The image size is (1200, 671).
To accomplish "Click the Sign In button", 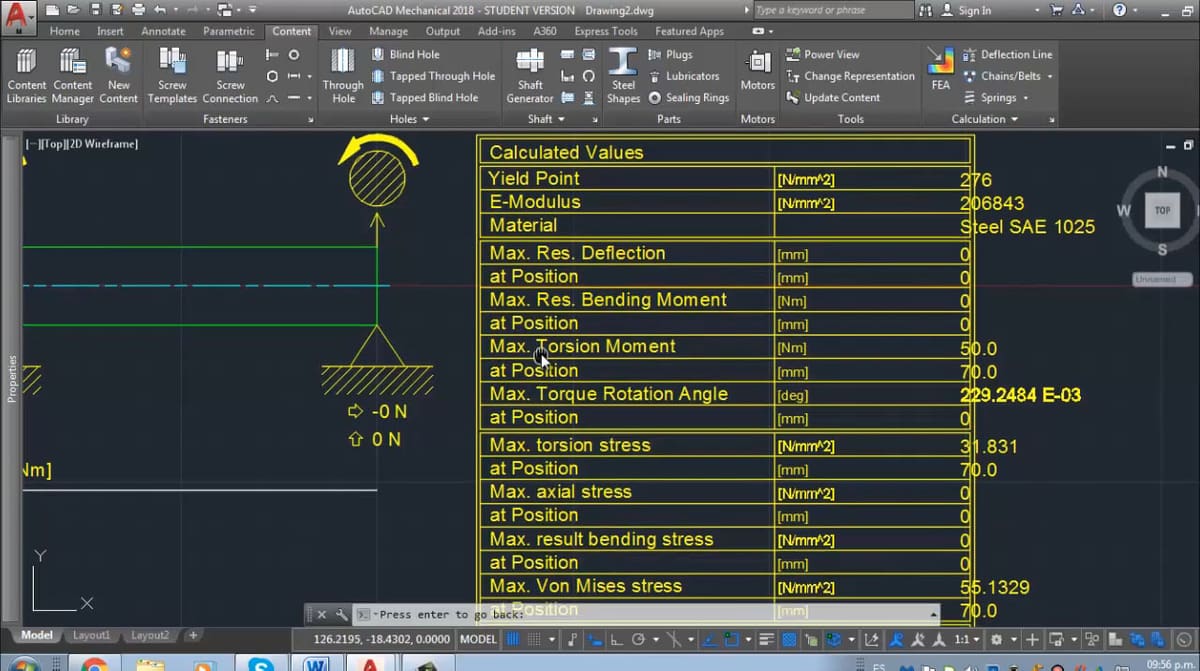I will [966, 10].
